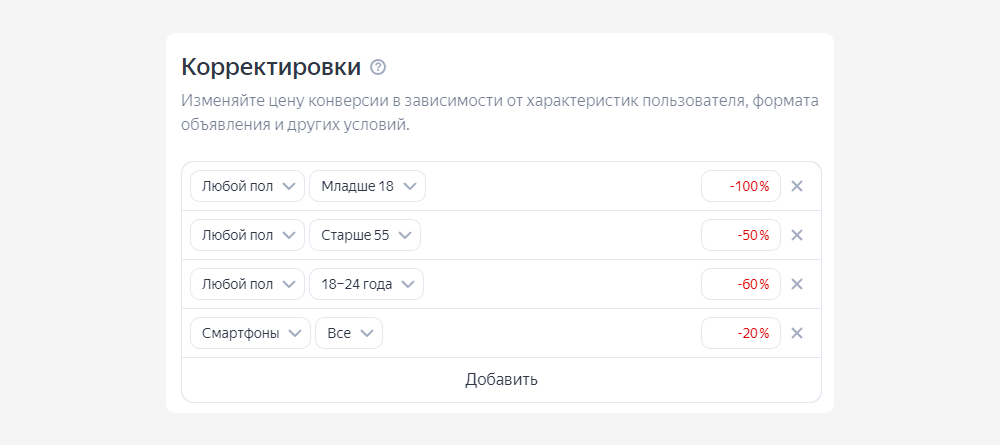Open the Смартфоны device dropdown

pyautogui.click(x=250, y=333)
